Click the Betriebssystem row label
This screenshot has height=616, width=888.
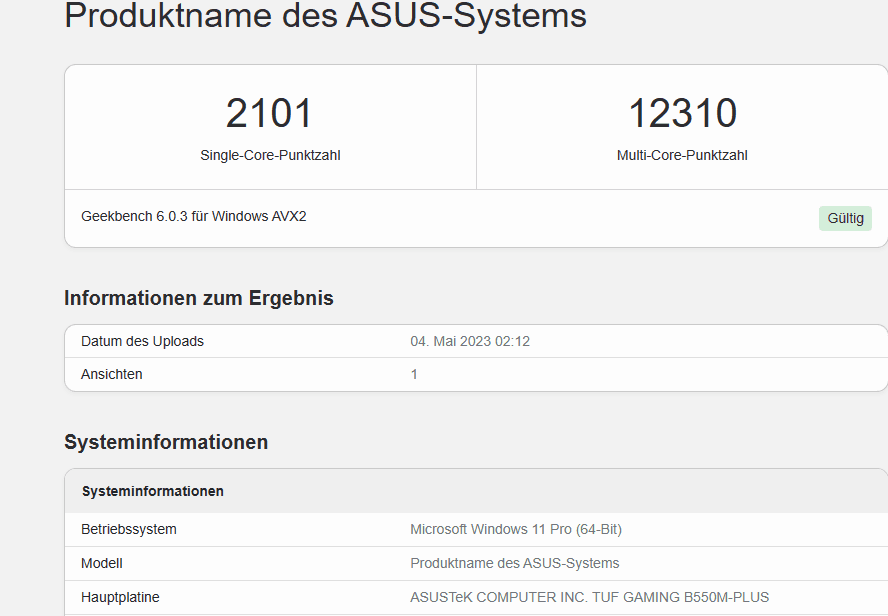(x=129, y=529)
